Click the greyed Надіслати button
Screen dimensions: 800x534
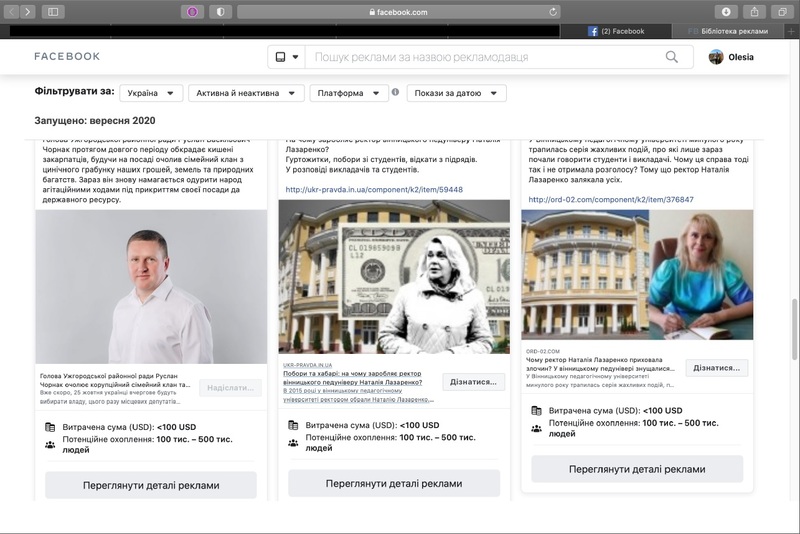point(230,388)
